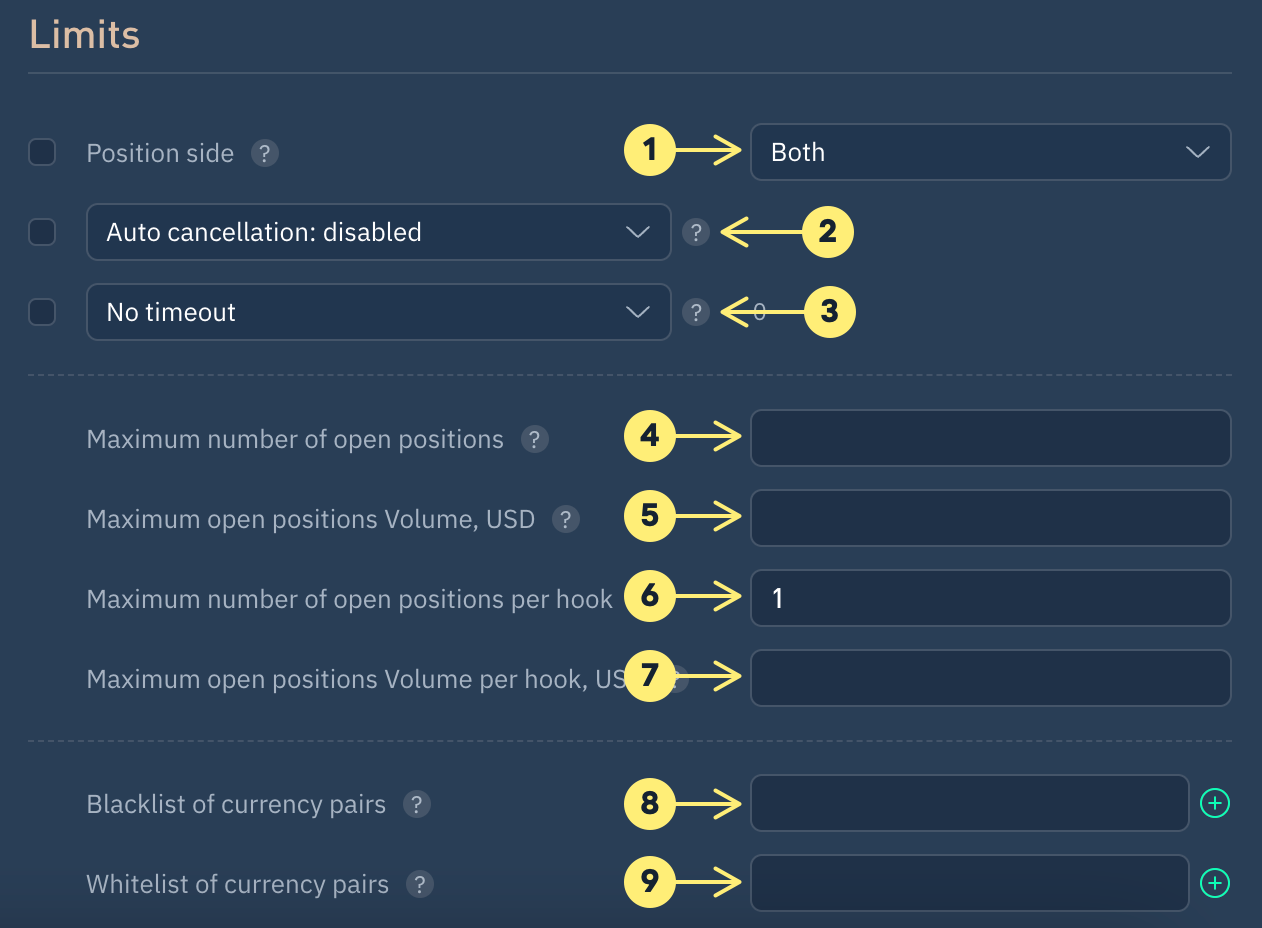Open the Position side 'Both' dropdown
The image size is (1262, 928).
pyautogui.click(x=990, y=152)
